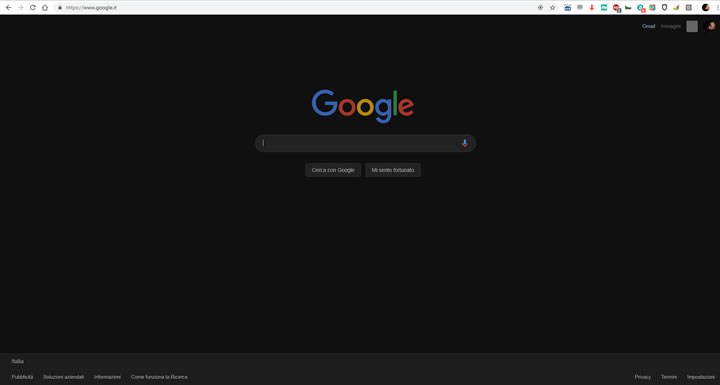Open the blue clapperboard extension icon
Image resolution: width=720 pixels, height=385 pixels.
coord(568,7)
